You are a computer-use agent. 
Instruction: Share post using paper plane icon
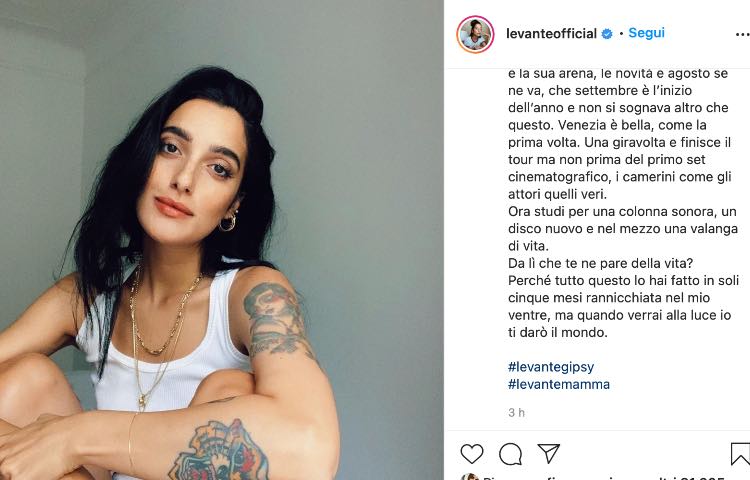548,453
